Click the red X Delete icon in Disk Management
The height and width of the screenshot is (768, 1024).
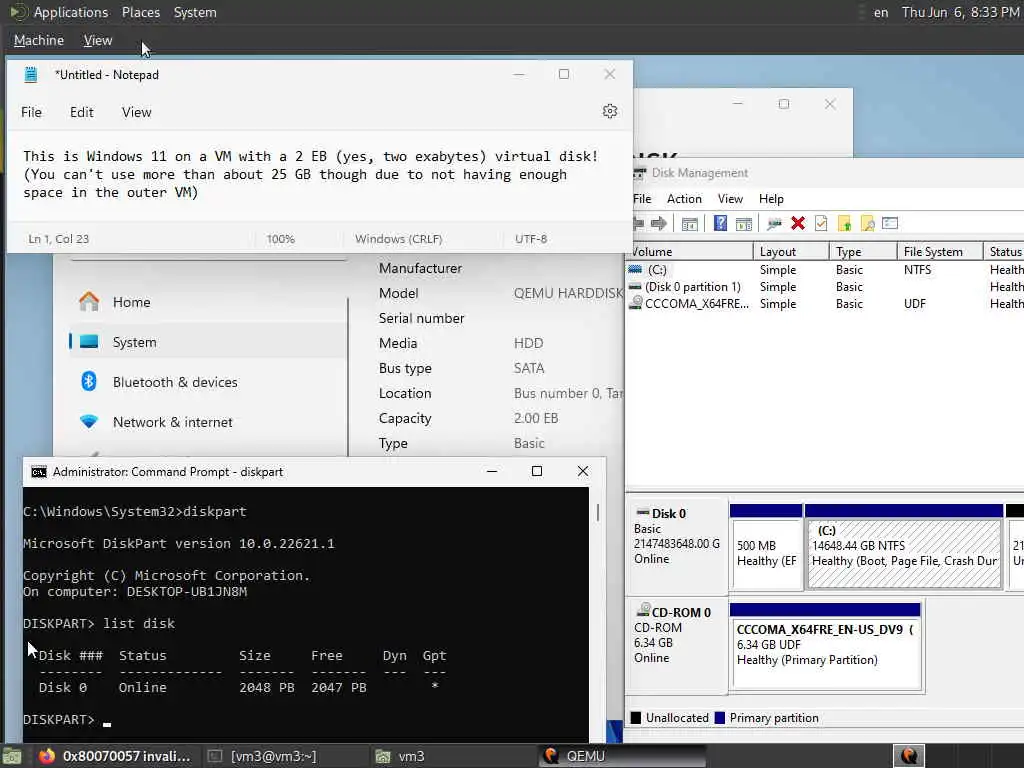[797, 223]
